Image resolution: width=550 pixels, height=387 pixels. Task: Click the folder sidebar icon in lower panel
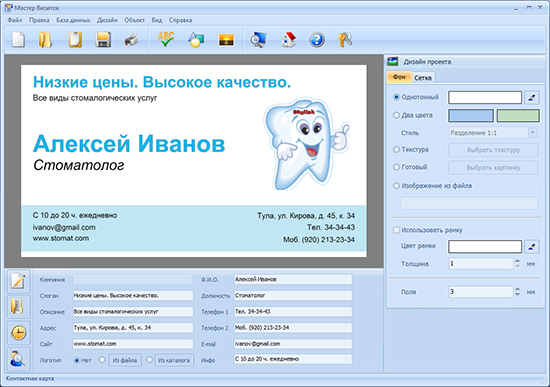[x=18, y=307]
